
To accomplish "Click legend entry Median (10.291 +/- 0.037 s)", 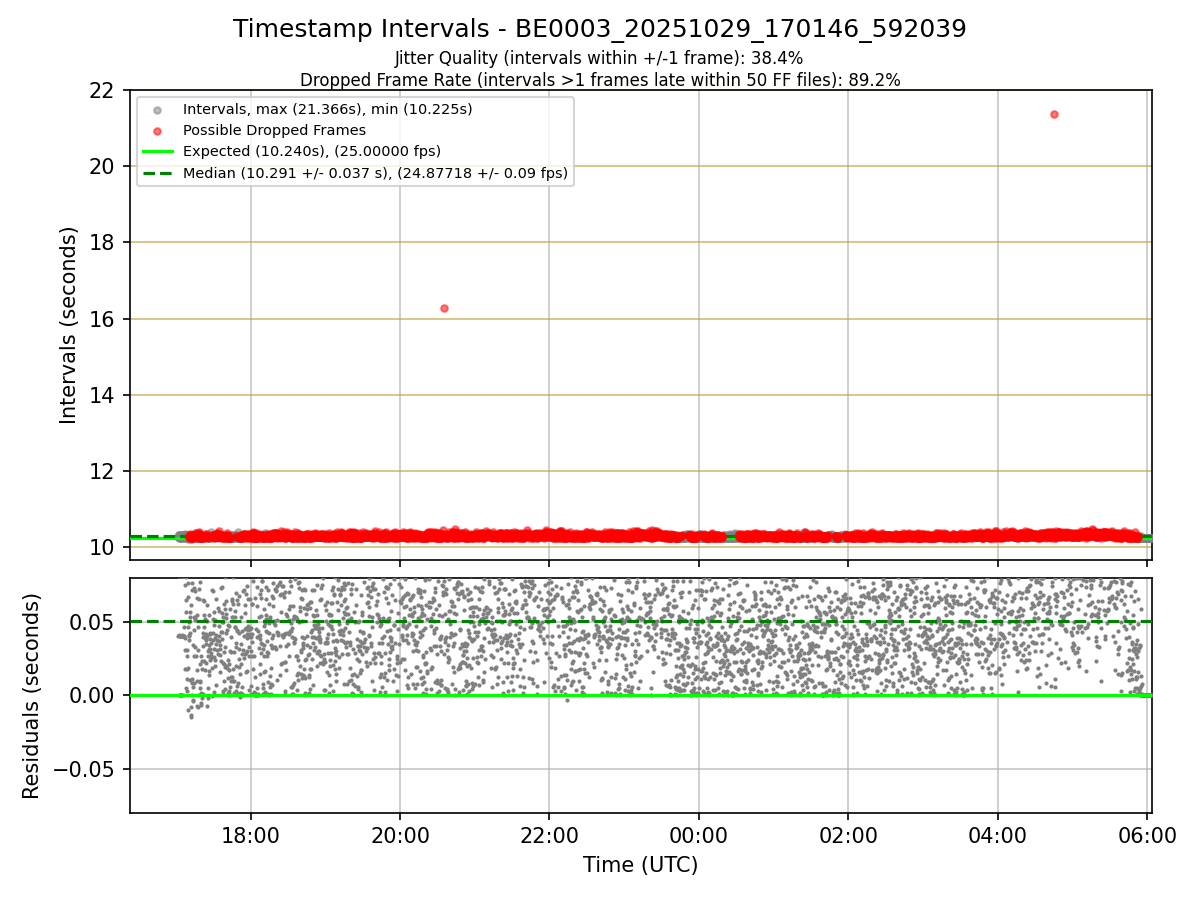I will [375, 173].
